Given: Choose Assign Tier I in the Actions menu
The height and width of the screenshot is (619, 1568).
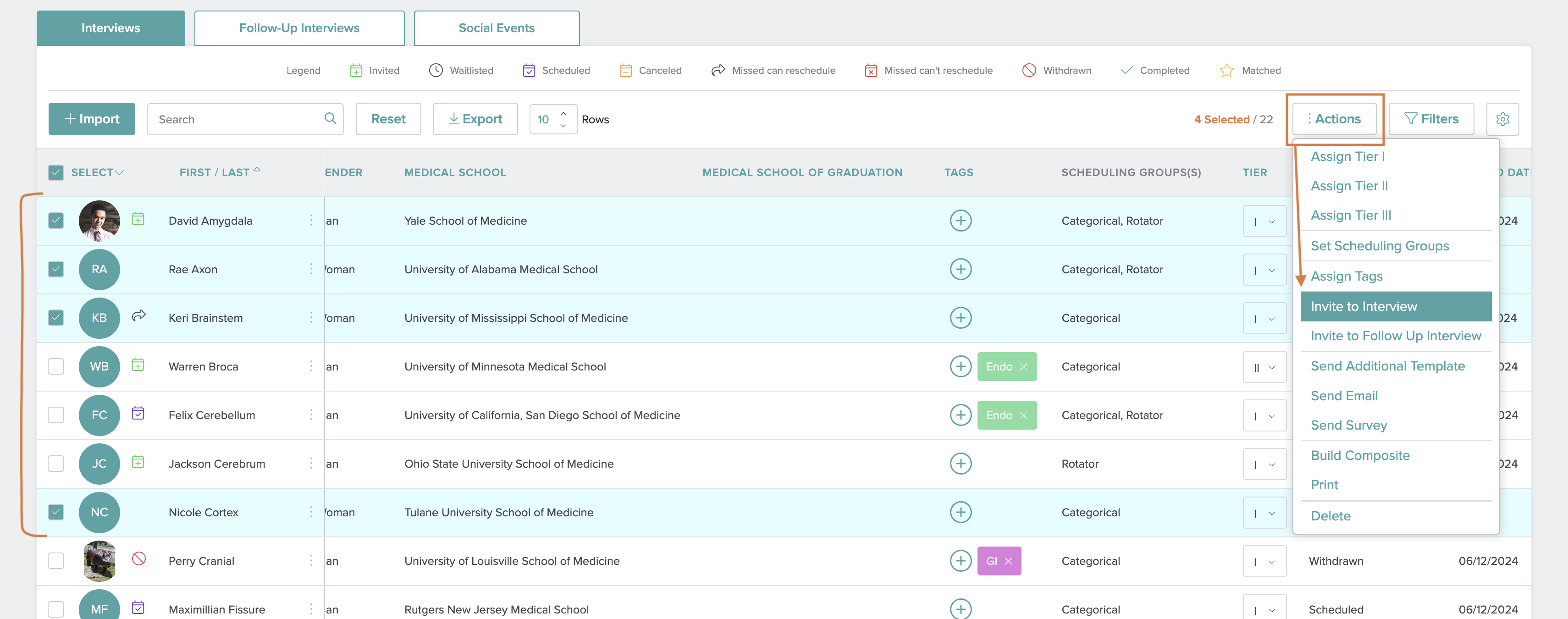Looking at the screenshot, I should click(1347, 156).
